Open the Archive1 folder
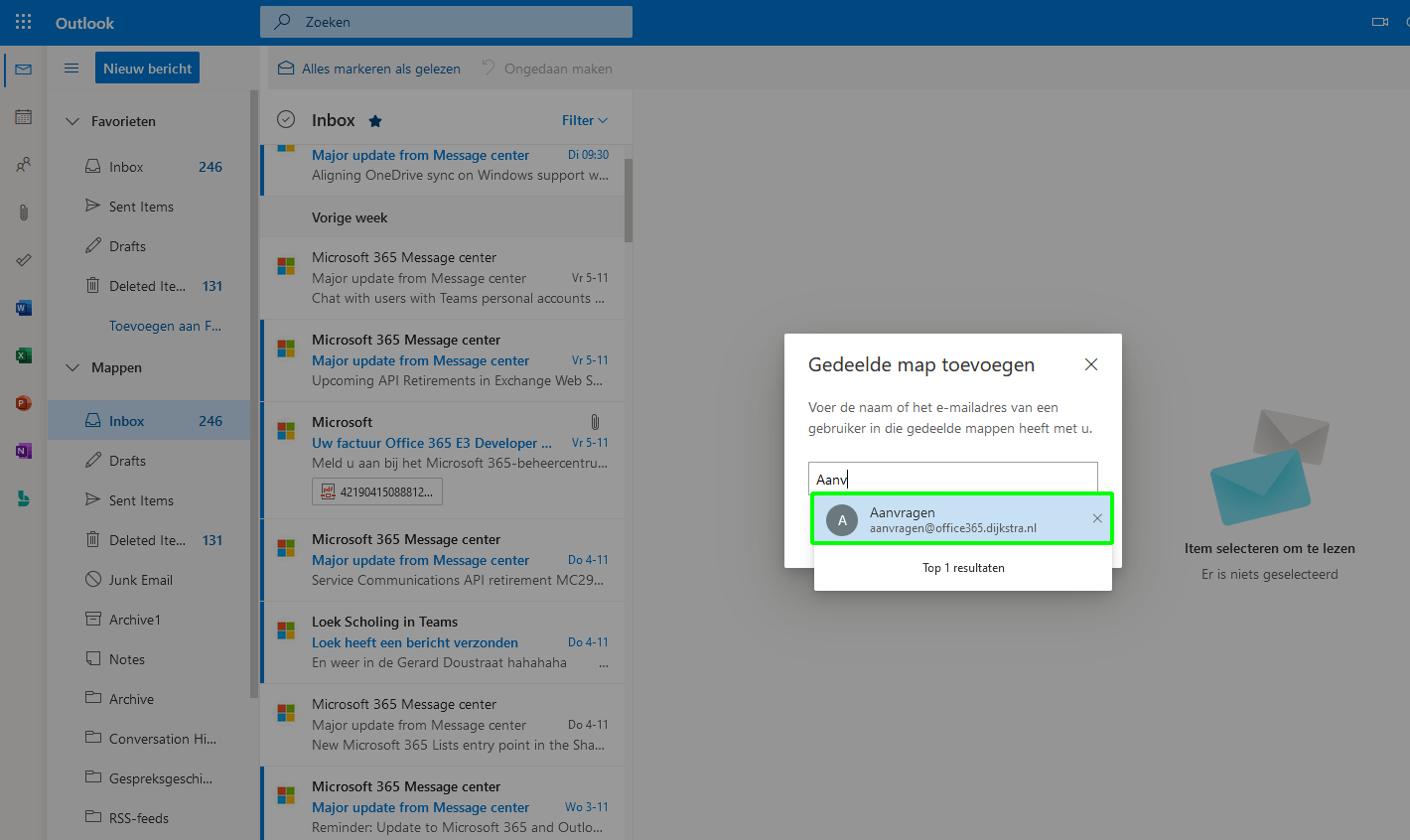1410x840 pixels. coord(150,620)
